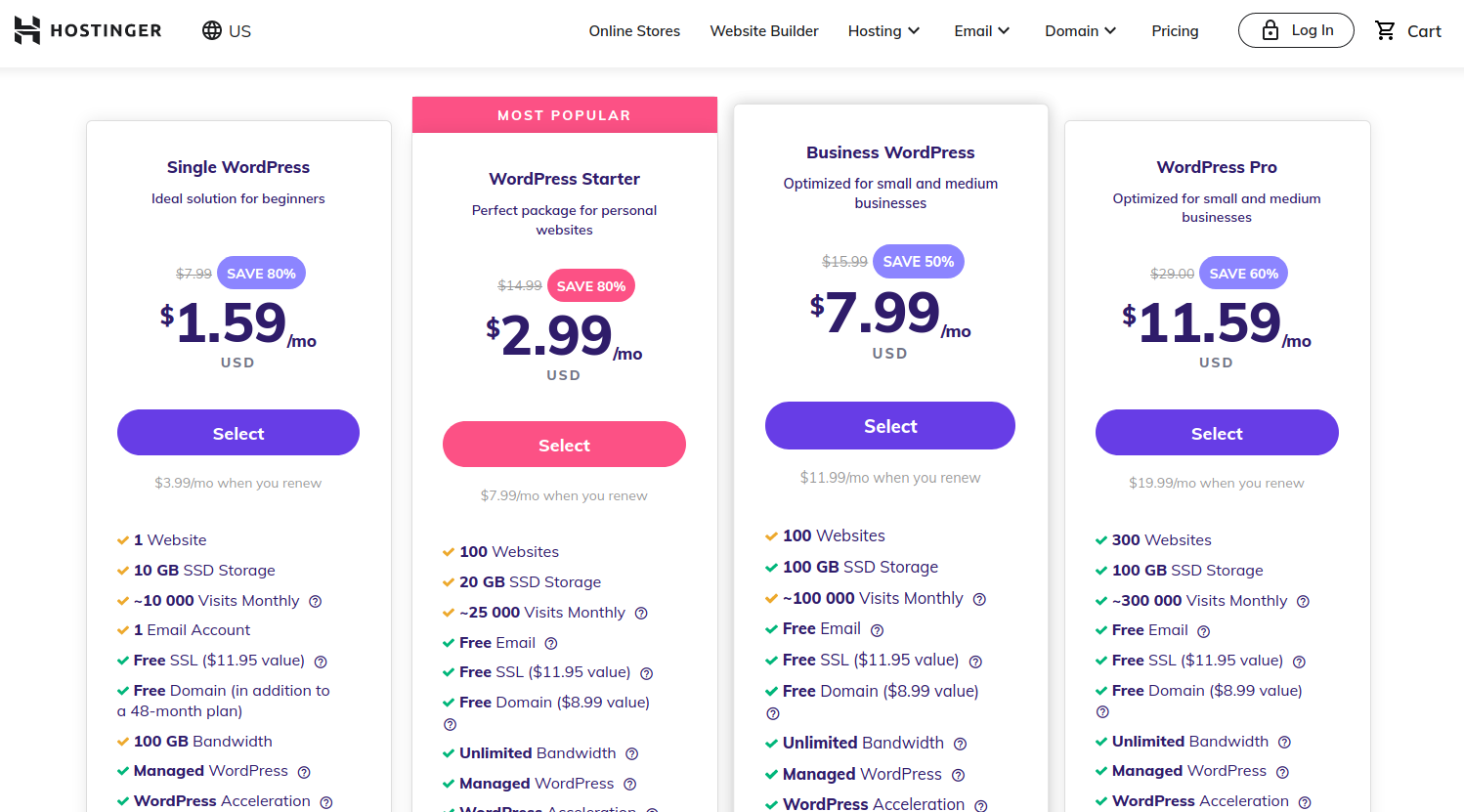The width and height of the screenshot is (1464, 812).
Task: Click help icon beside Business plan Free Email
Action: point(877,630)
